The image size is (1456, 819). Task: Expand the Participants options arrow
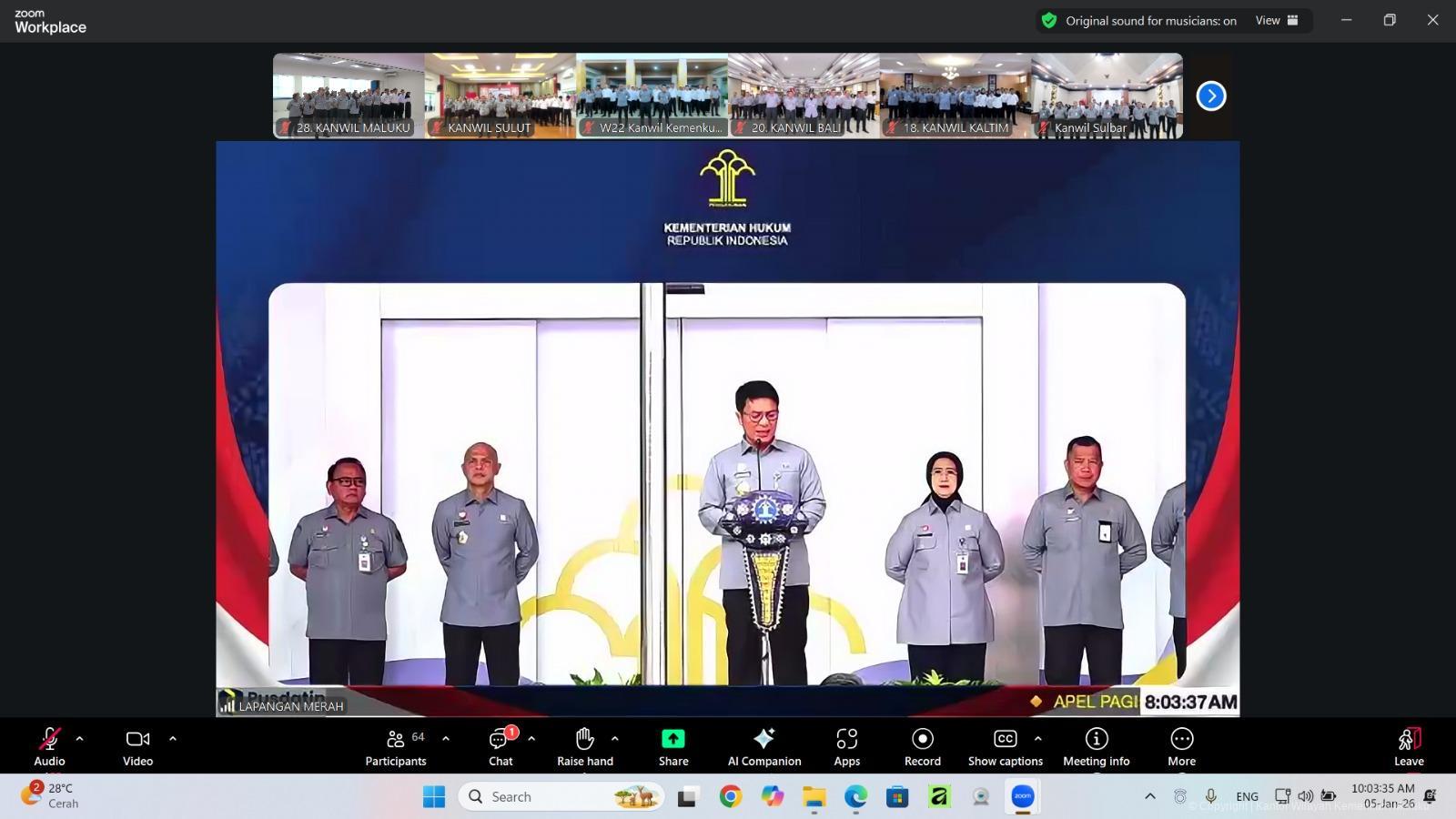[445, 739]
